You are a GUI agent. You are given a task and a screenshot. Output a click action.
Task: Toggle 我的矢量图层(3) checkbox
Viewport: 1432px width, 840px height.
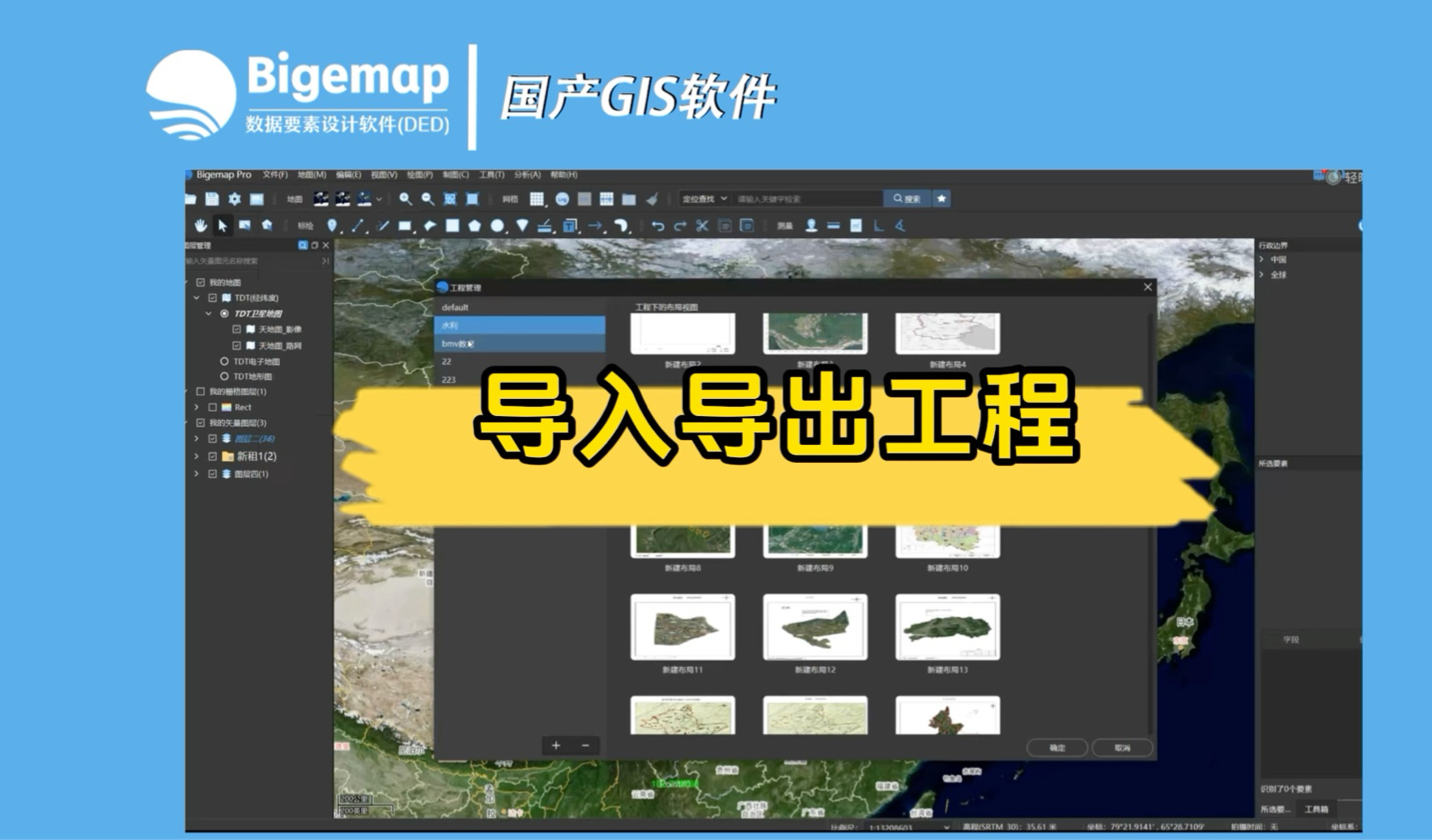coord(200,422)
